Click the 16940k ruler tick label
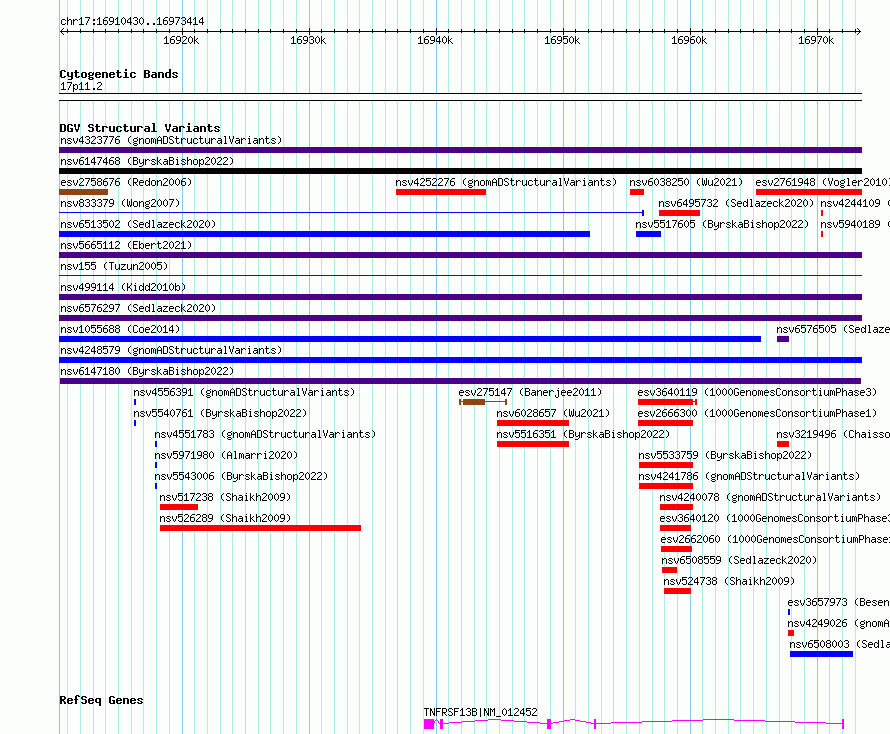 [435, 40]
